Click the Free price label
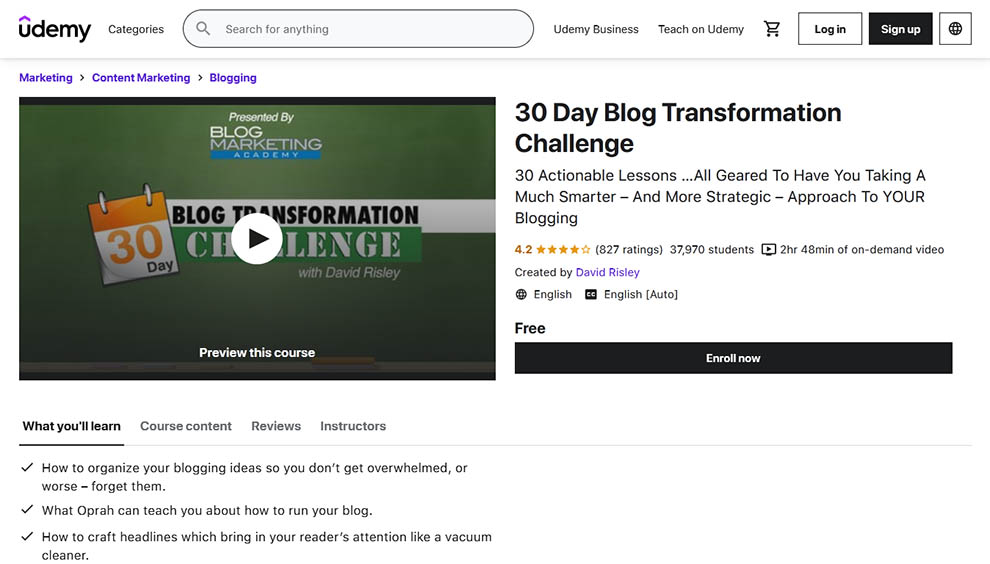The width and height of the screenshot is (990, 564). pyautogui.click(x=530, y=328)
